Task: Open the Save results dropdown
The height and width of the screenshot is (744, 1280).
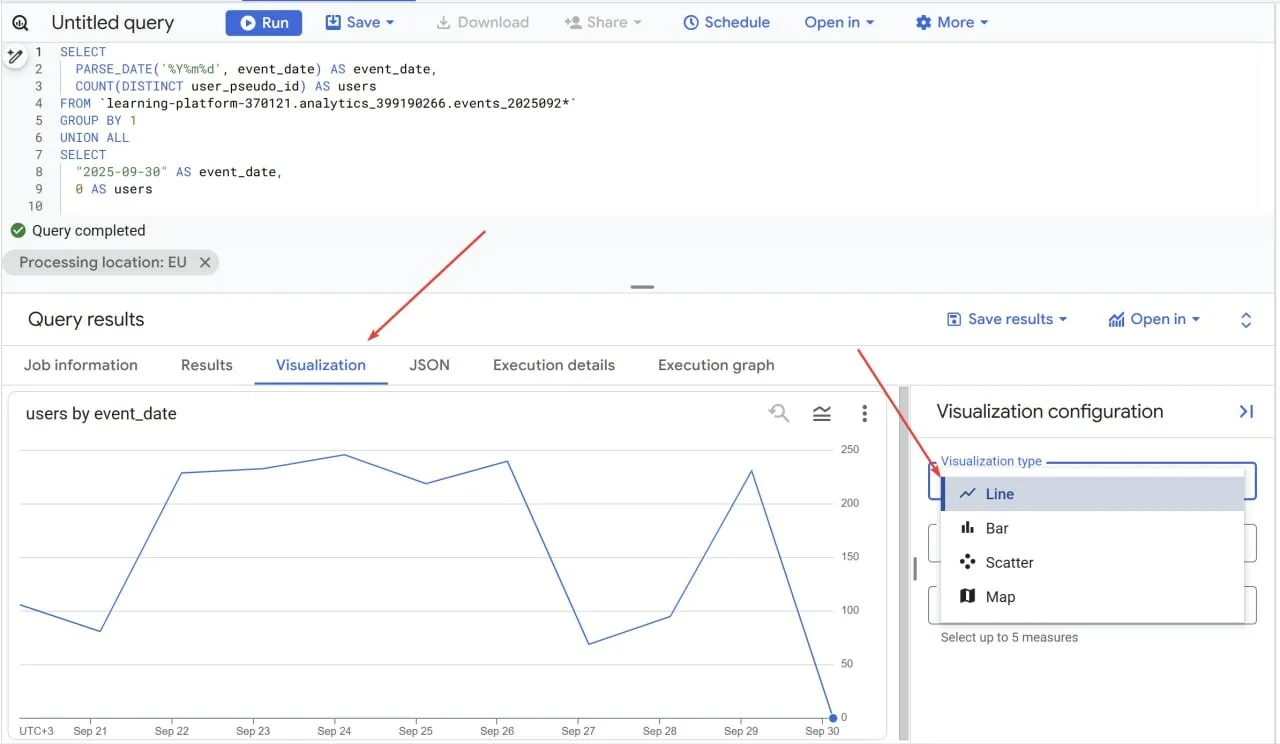Action: [x=1007, y=319]
